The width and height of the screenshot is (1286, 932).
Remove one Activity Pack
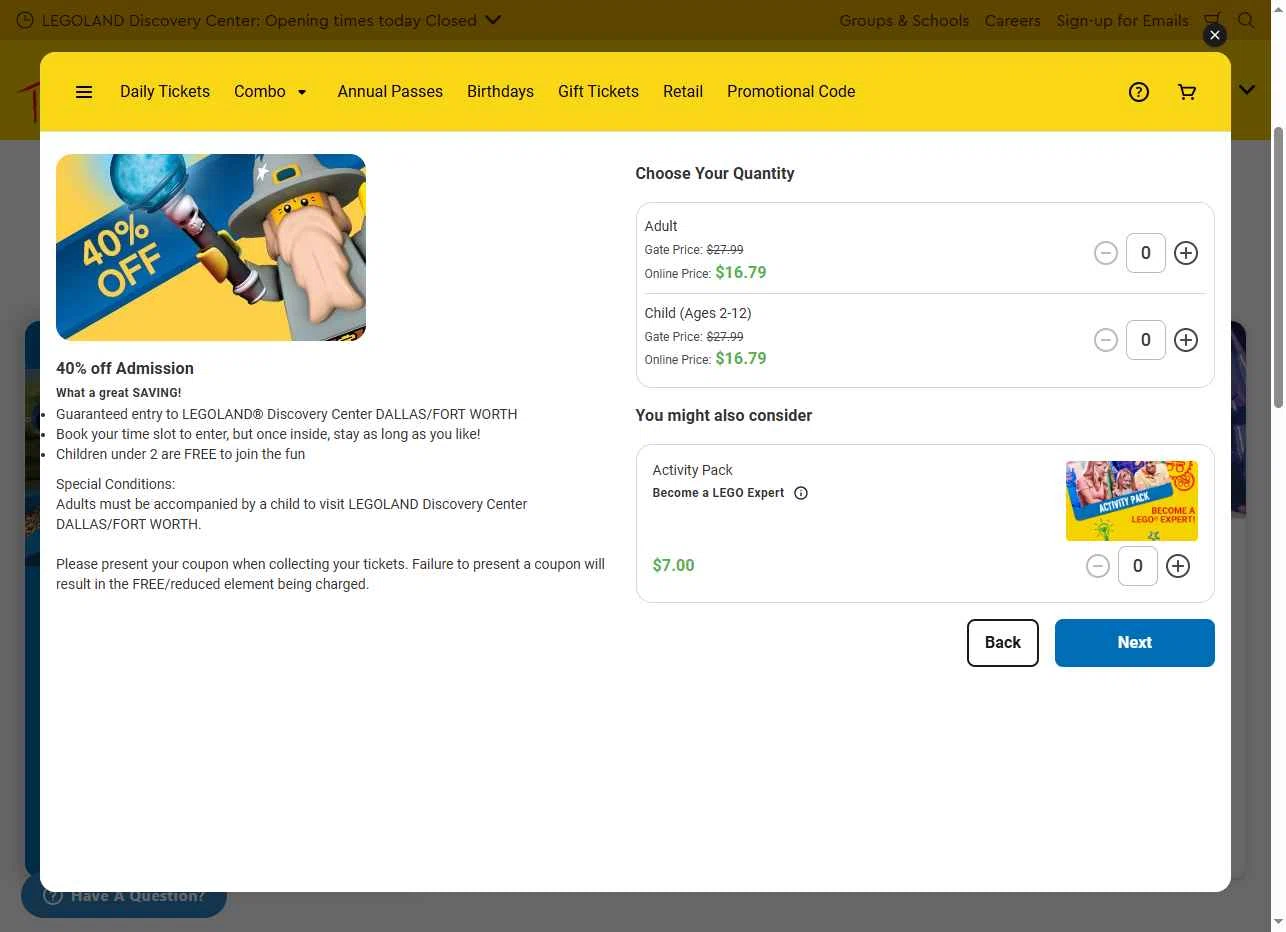[x=1098, y=566]
